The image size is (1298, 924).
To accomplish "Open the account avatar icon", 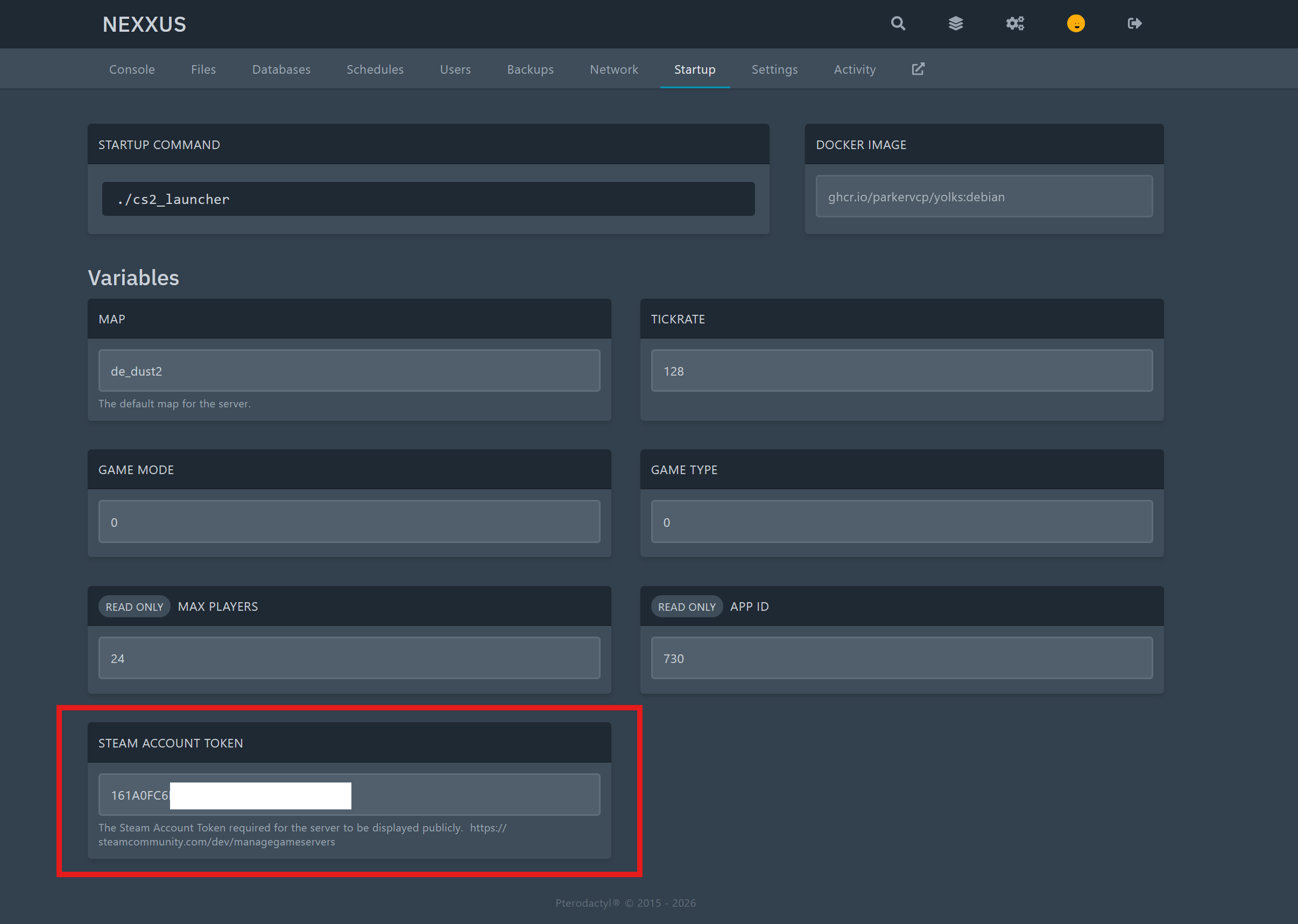I will pyautogui.click(x=1076, y=23).
